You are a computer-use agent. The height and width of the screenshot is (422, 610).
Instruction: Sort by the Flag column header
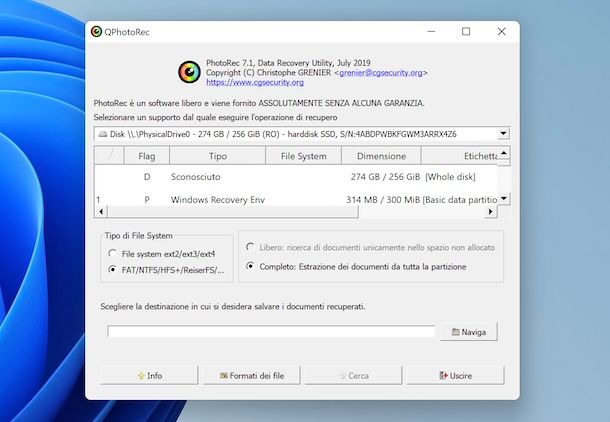pos(147,156)
